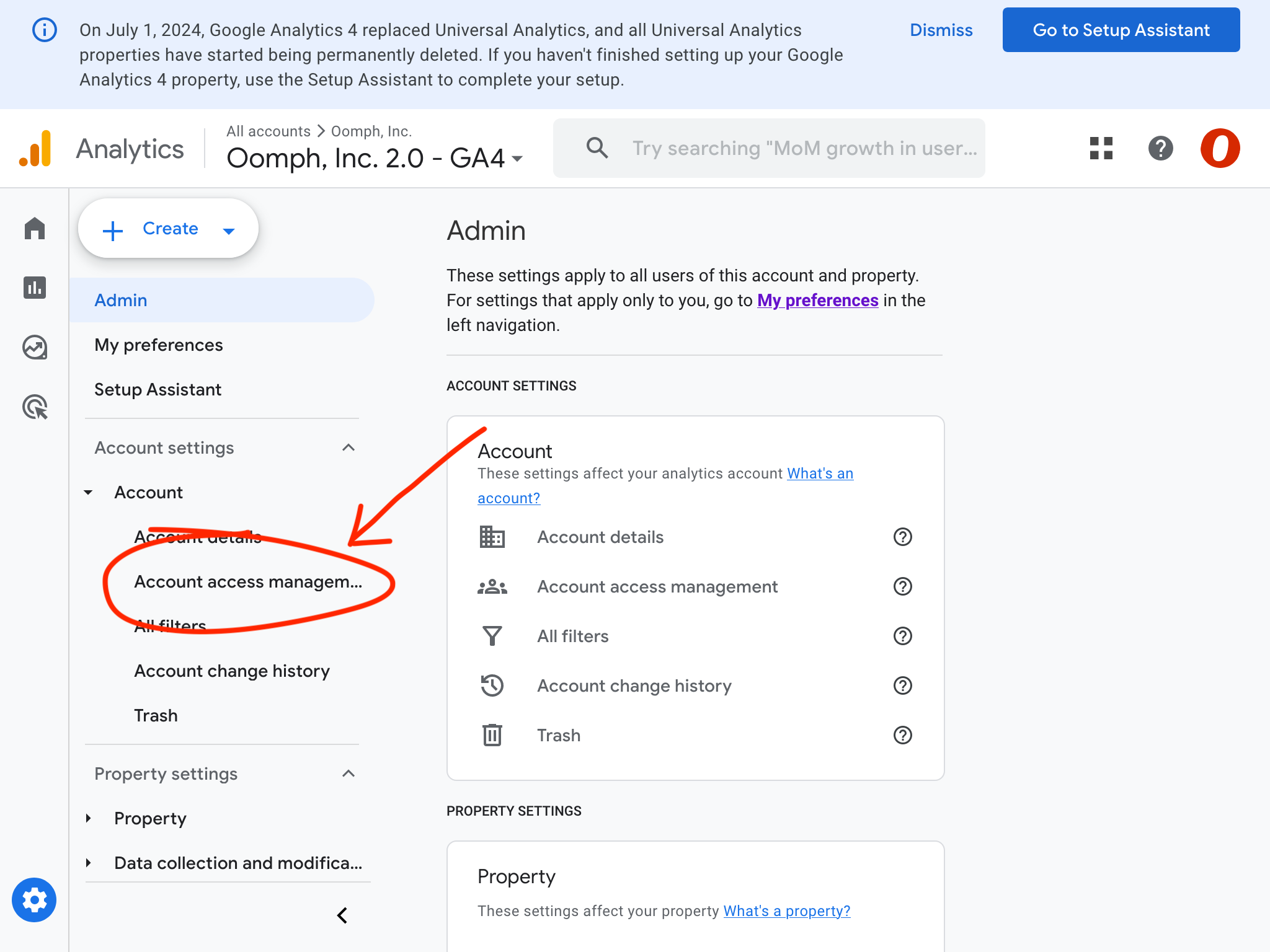Screen dimensions: 1270x952
Task: Open the Advertising cursor icon
Action: (x=35, y=407)
